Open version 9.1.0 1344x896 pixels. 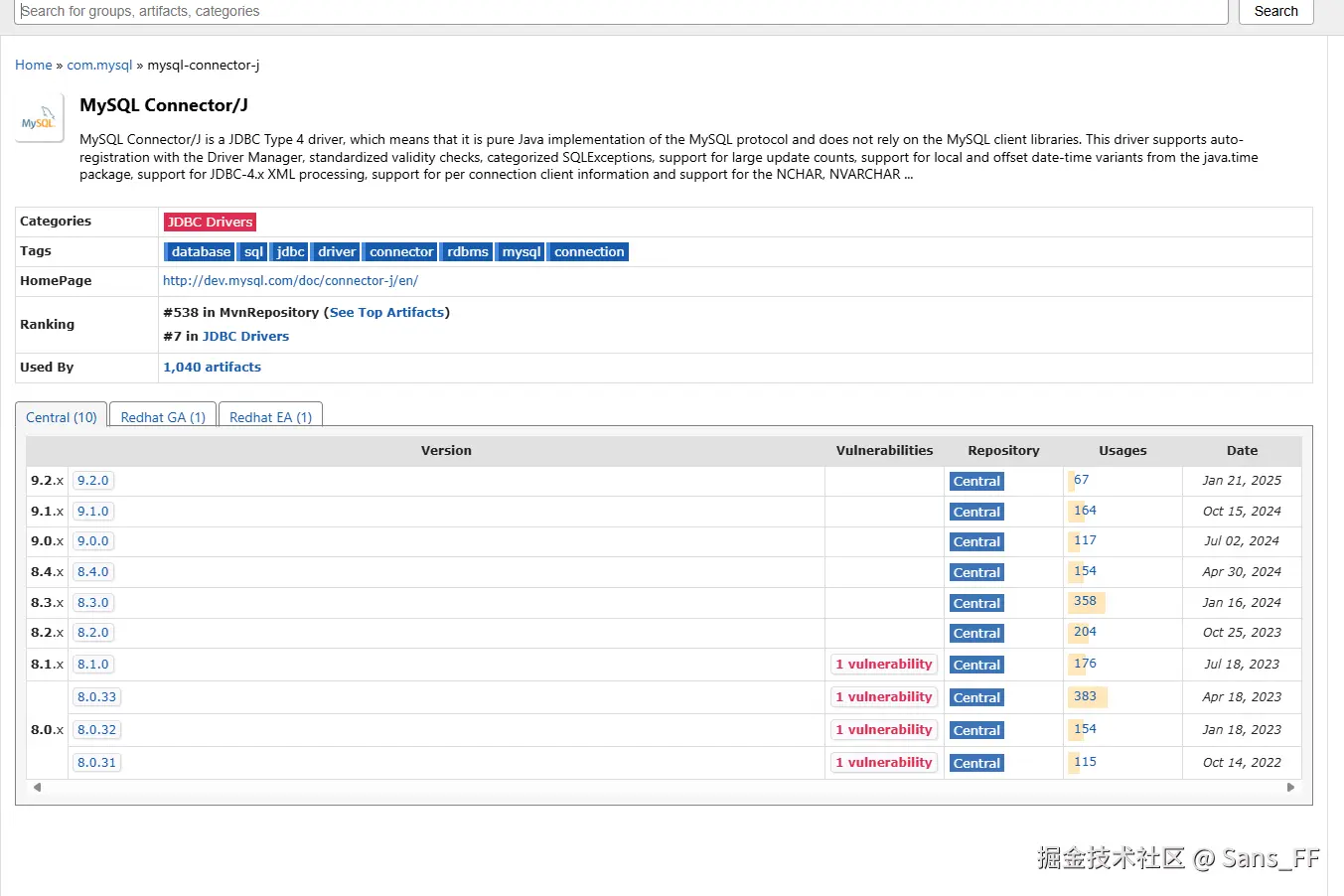tap(92, 512)
